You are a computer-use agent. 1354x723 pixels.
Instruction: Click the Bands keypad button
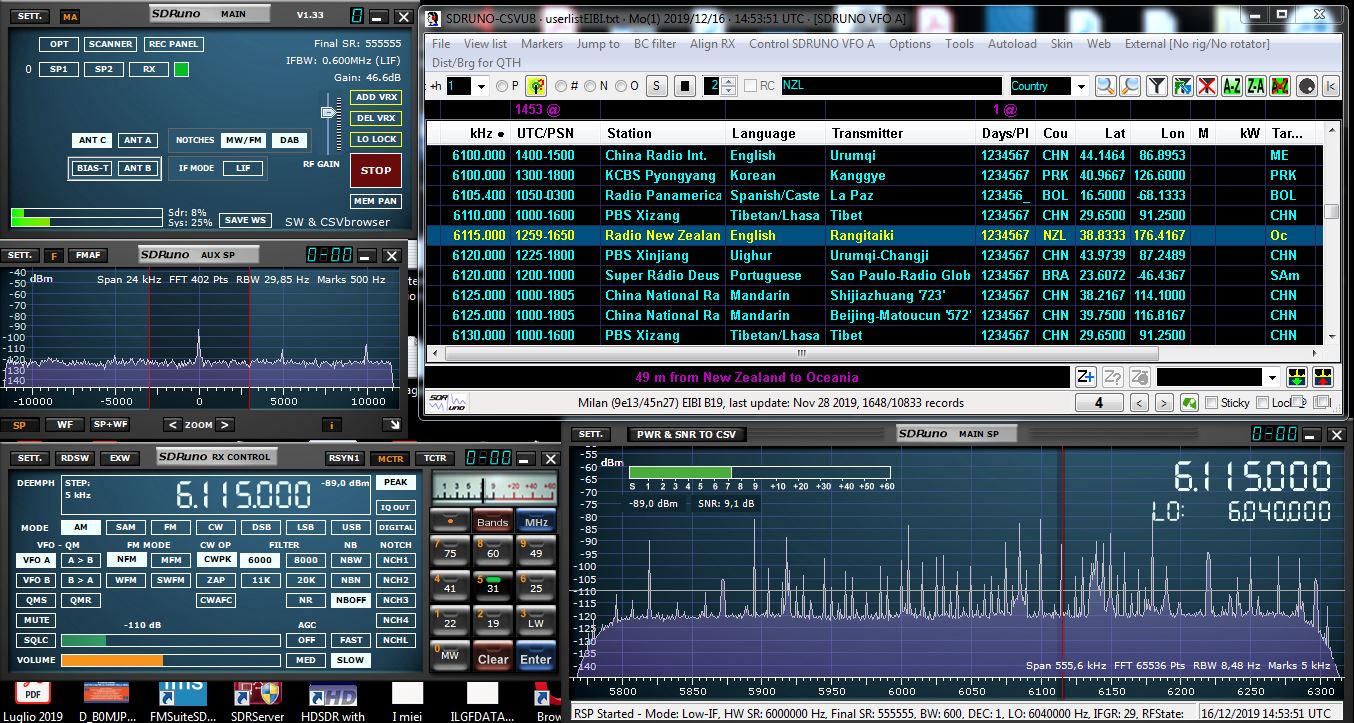pos(493,522)
